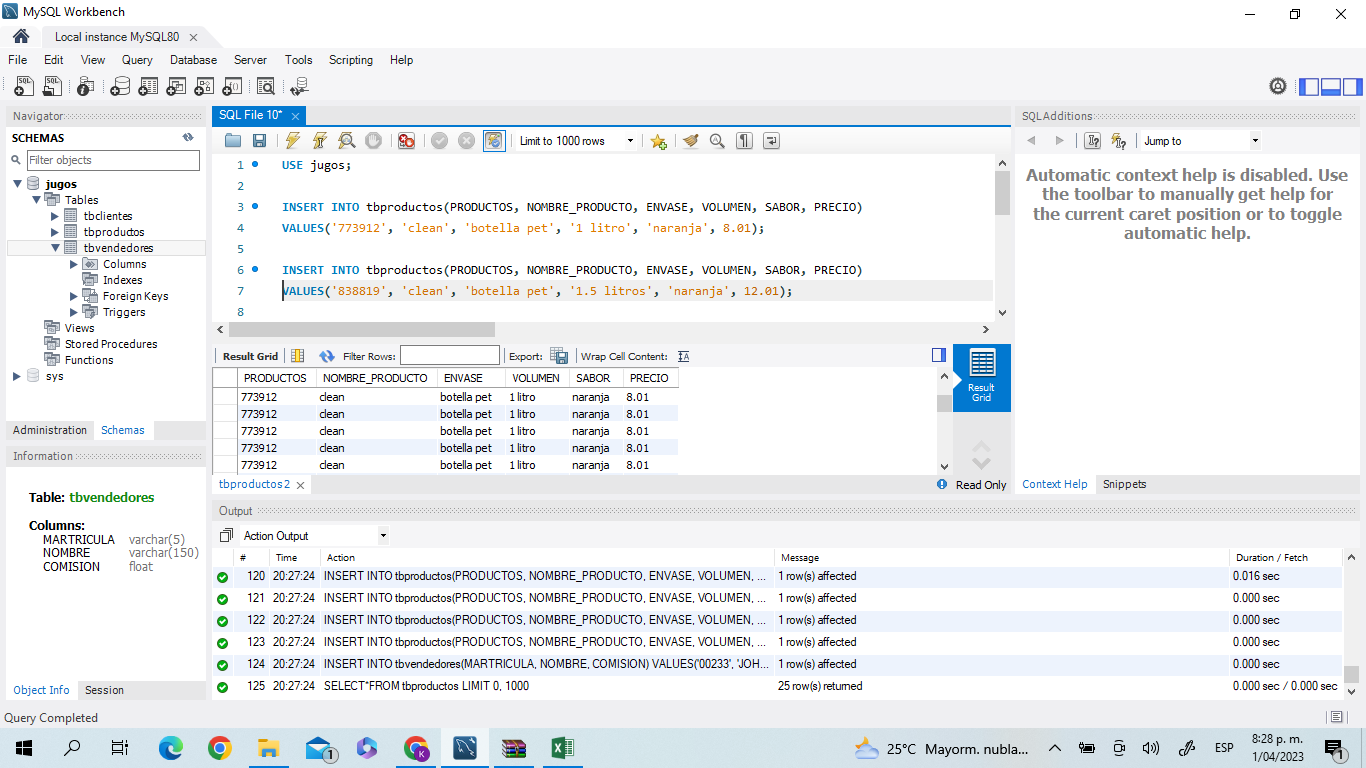Open the Server menu

[250, 60]
